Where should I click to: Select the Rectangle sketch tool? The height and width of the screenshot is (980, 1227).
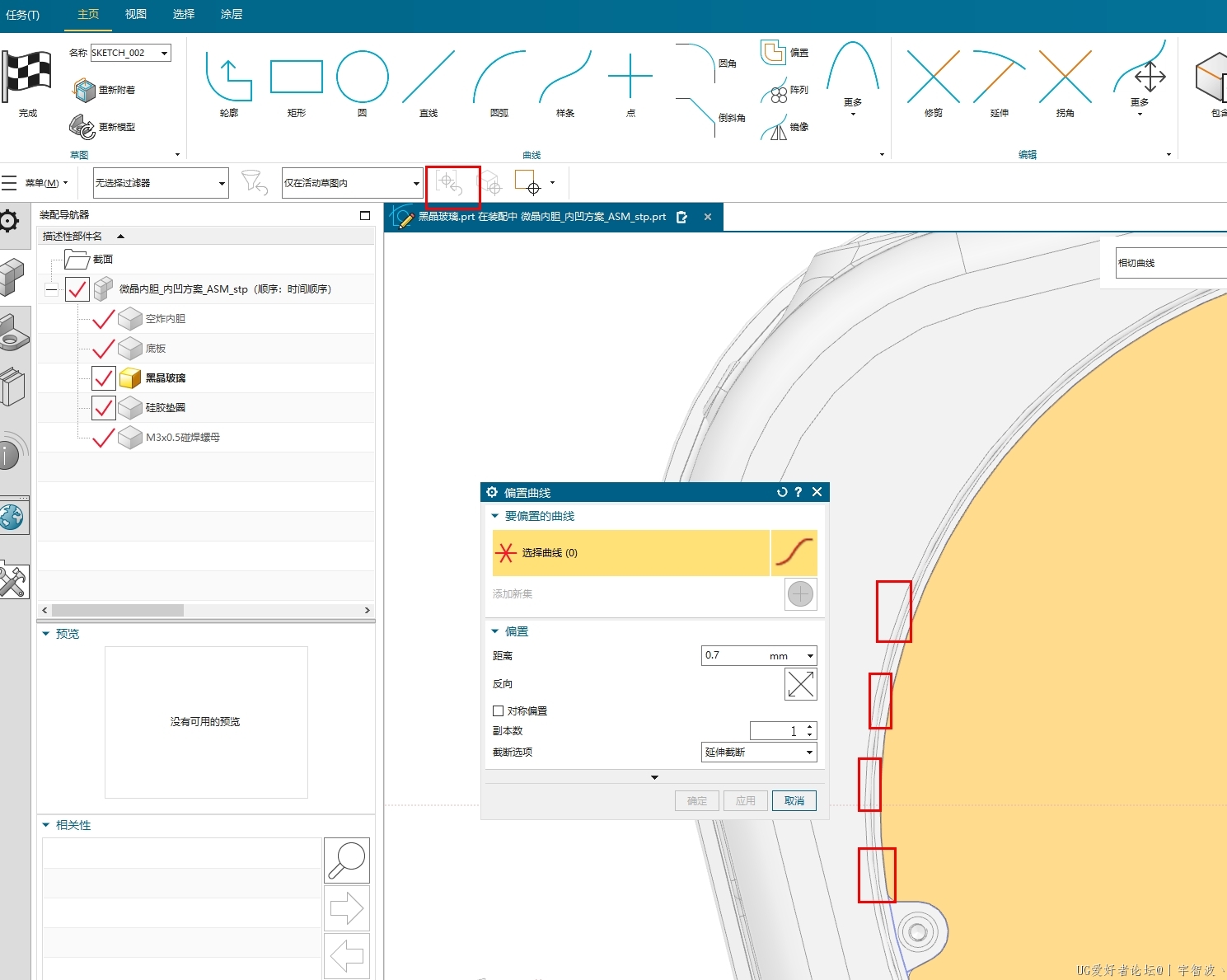point(296,77)
